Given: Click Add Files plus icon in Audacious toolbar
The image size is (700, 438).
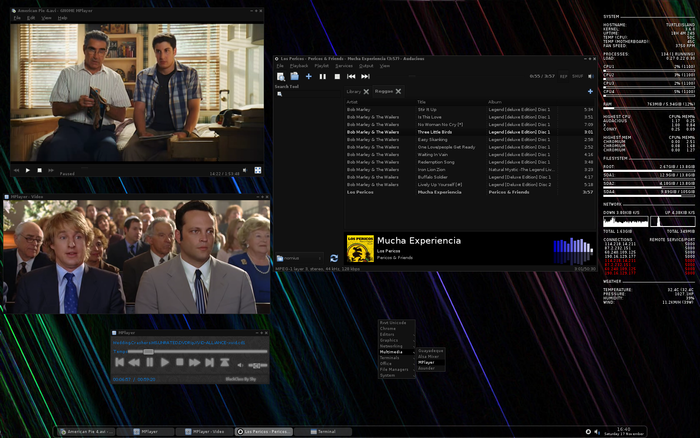Looking at the screenshot, I should click(x=309, y=76).
